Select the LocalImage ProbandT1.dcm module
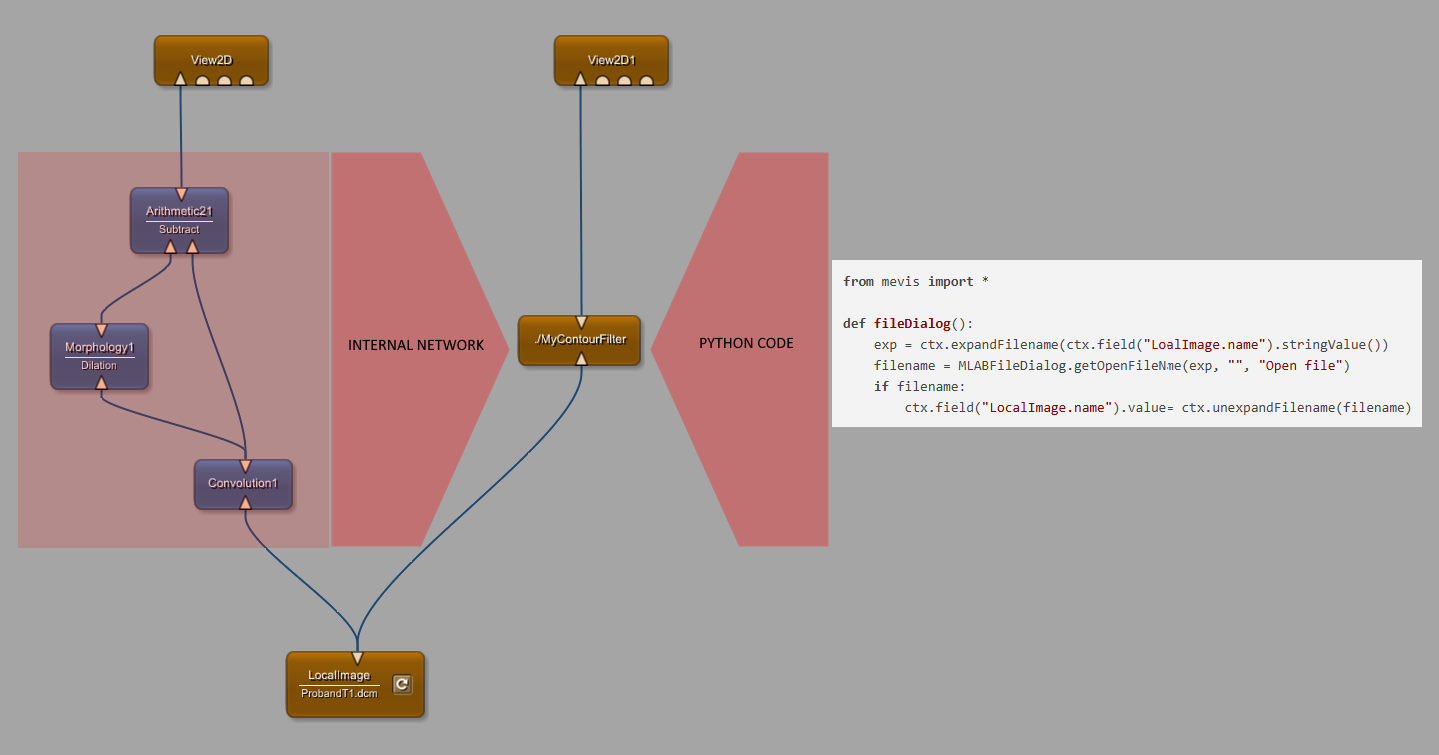Image resolution: width=1439 pixels, height=755 pixels. pos(338,684)
